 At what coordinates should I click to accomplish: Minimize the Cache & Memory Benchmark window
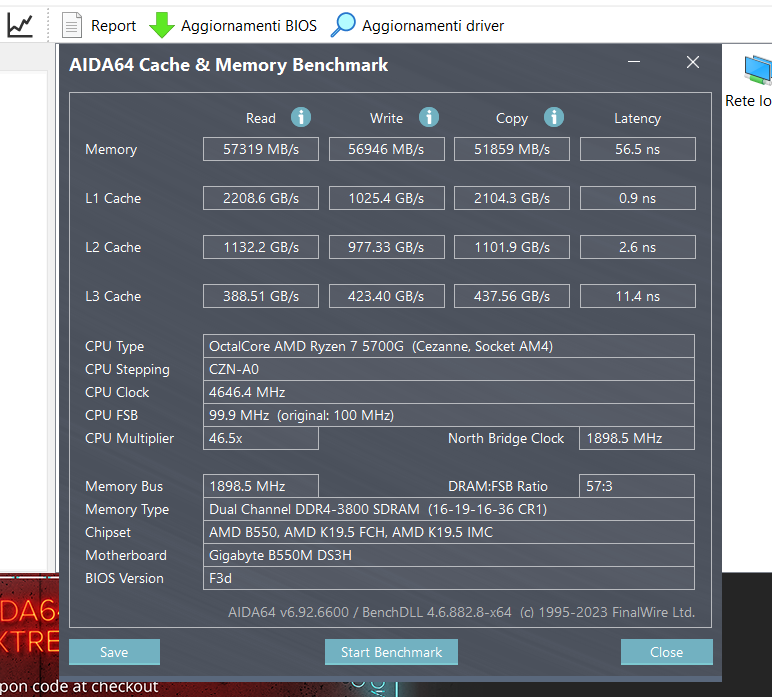click(x=634, y=62)
